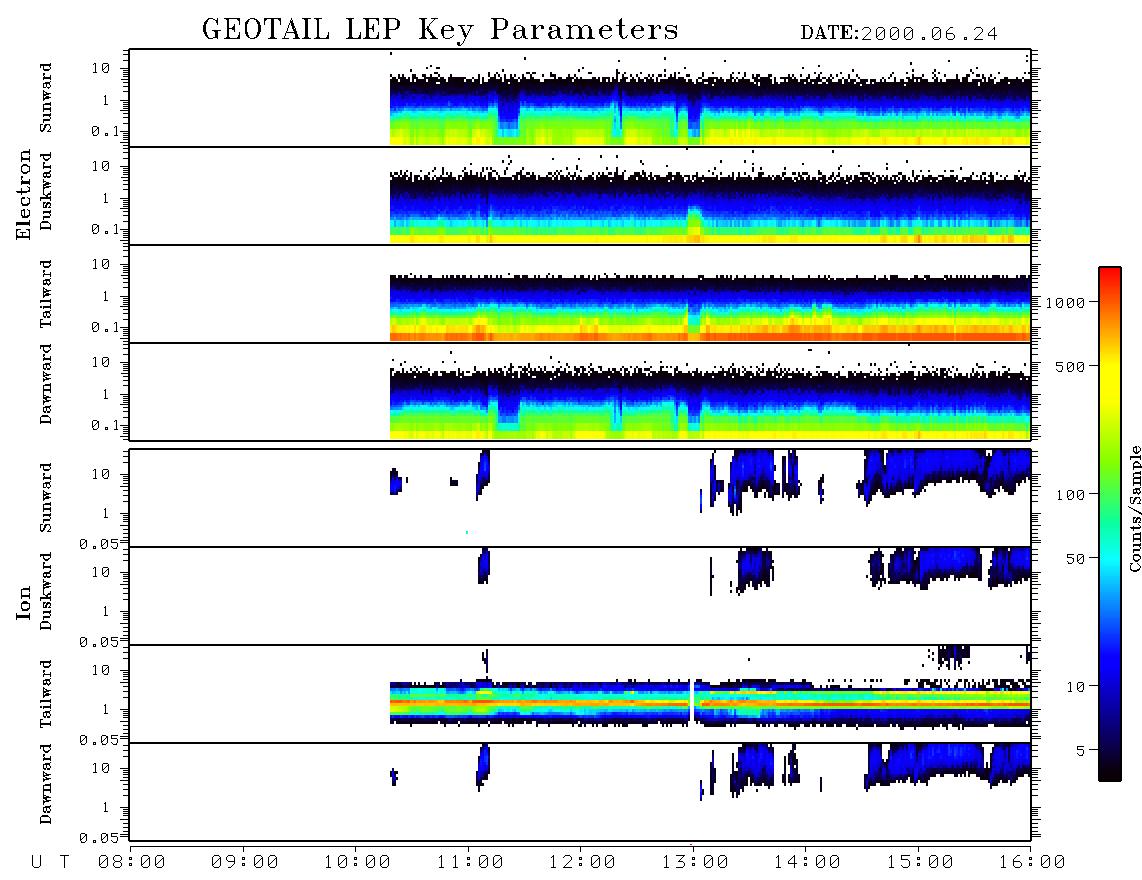
Task: Click the "16:00" time tick label
Action: [x=1032, y=862]
